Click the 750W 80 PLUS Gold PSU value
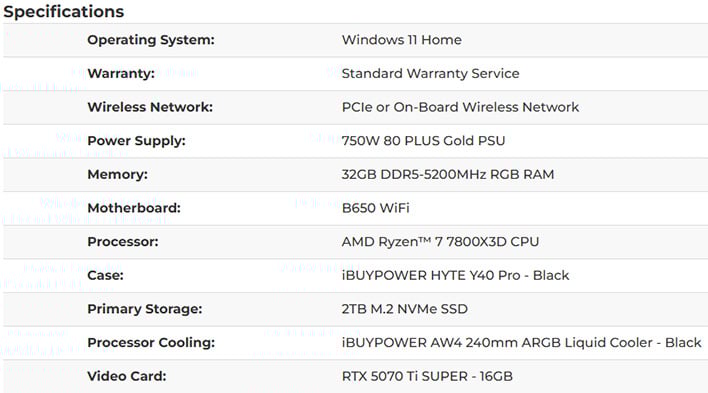Viewport: 708px width, 393px height. tap(423, 141)
